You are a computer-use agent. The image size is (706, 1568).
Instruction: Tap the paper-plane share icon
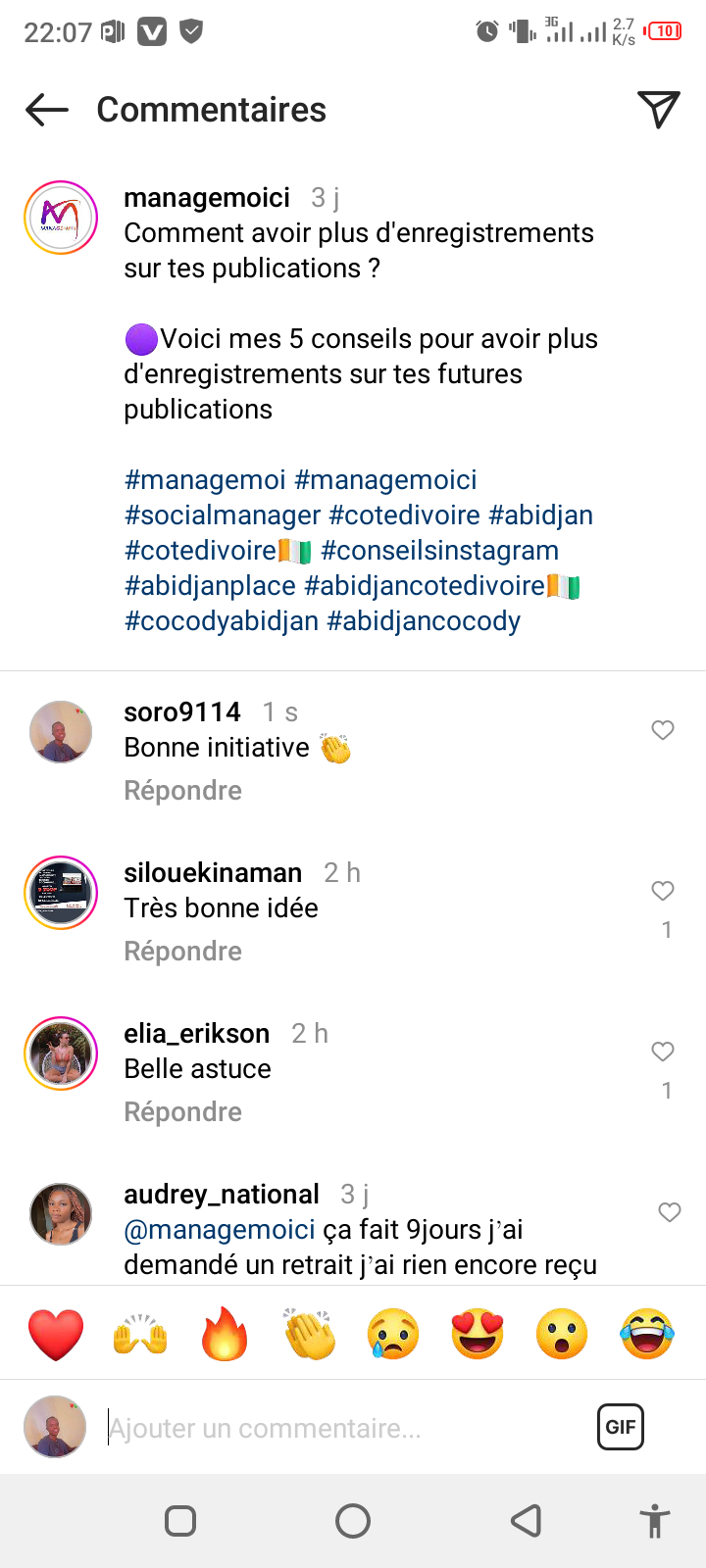coord(658,110)
